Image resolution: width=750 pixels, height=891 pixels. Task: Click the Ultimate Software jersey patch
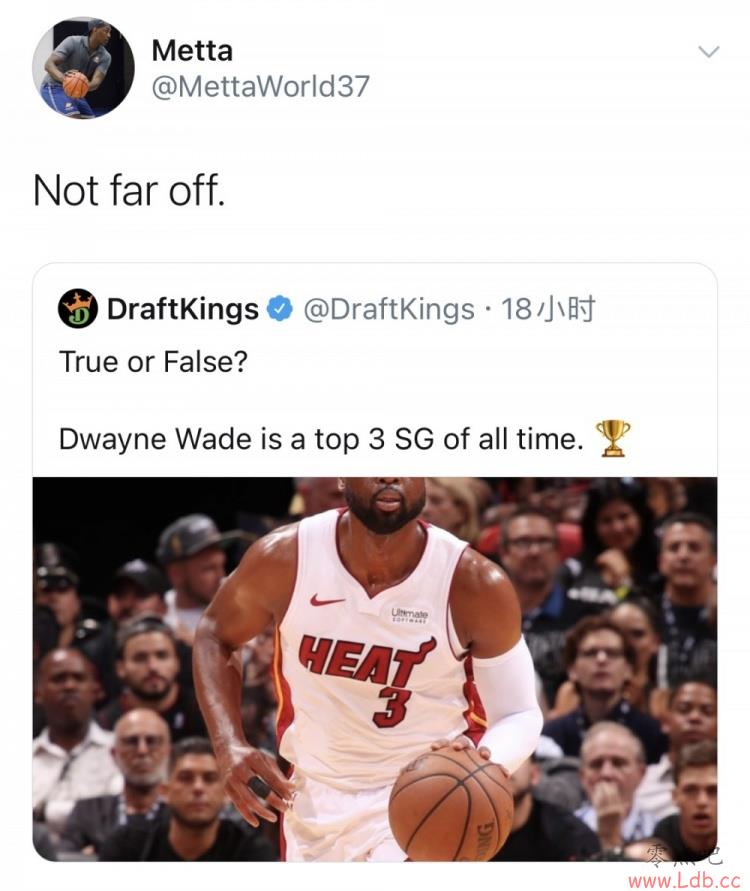(x=410, y=615)
